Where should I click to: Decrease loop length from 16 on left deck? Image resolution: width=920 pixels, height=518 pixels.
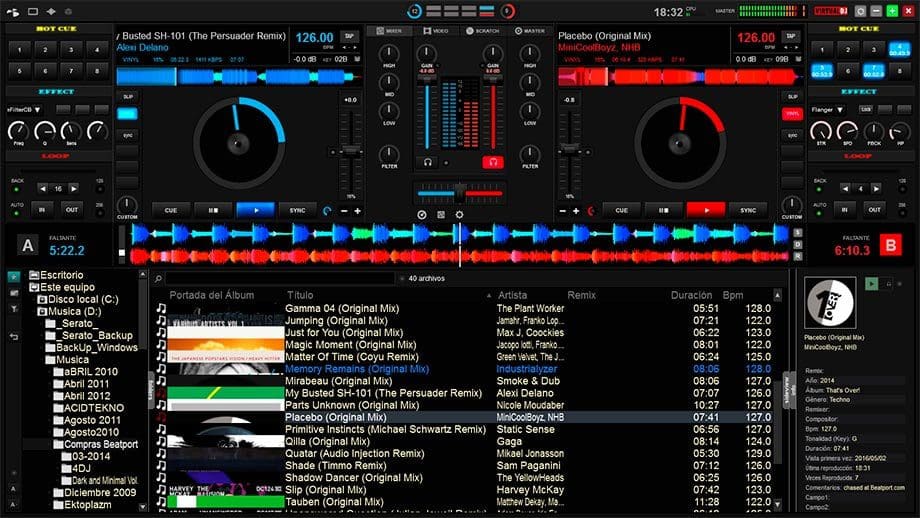42,189
